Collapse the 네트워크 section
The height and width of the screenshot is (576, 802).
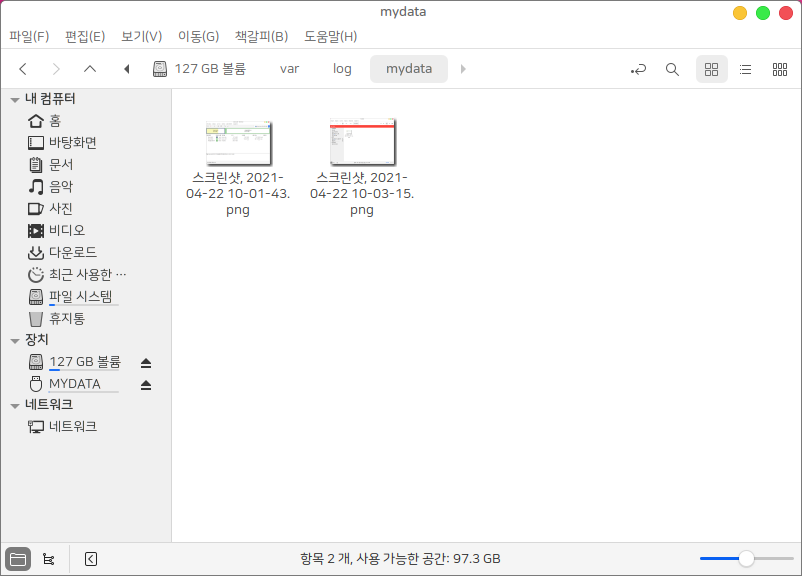click(x=14, y=406)
